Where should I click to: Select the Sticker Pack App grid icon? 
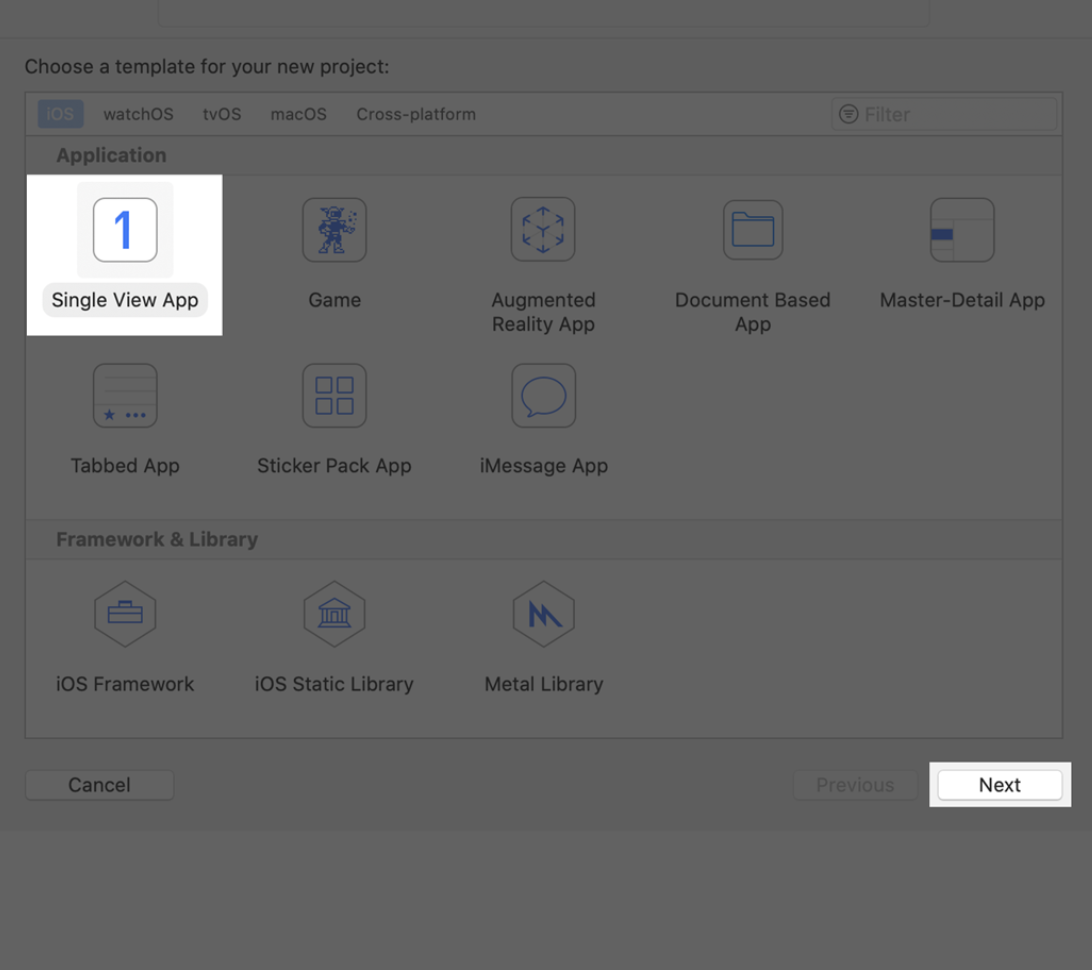point(334,396)
